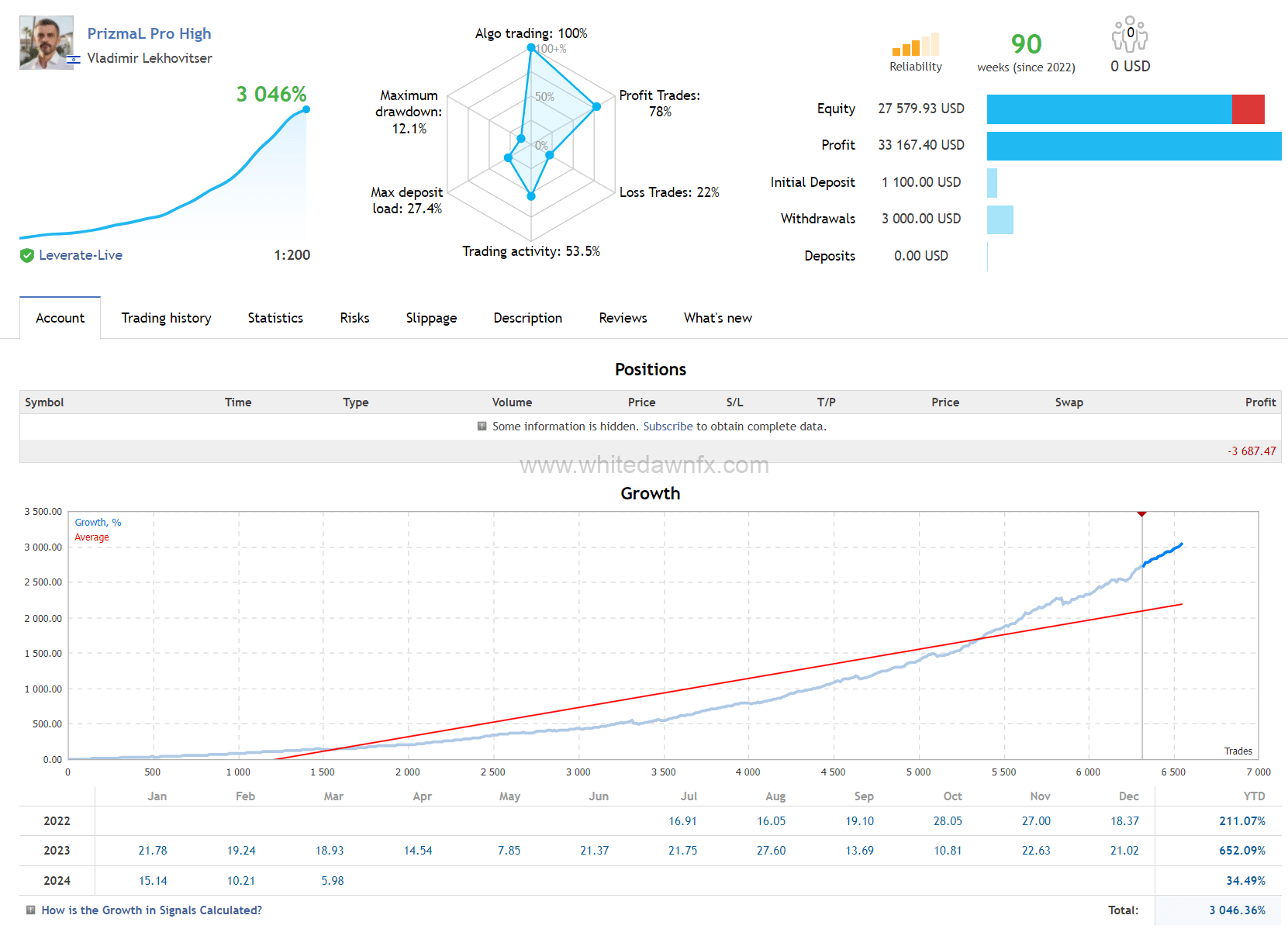Switch to the Statistics tab
1288x929 pixels.
[275, 318]
